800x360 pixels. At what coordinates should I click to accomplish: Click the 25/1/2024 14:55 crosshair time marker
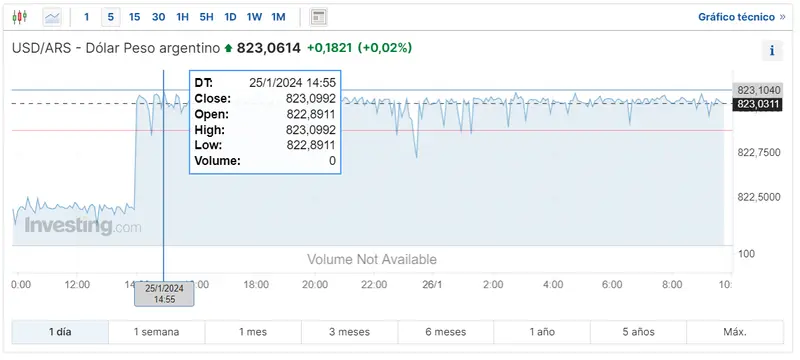coord(164,294)
